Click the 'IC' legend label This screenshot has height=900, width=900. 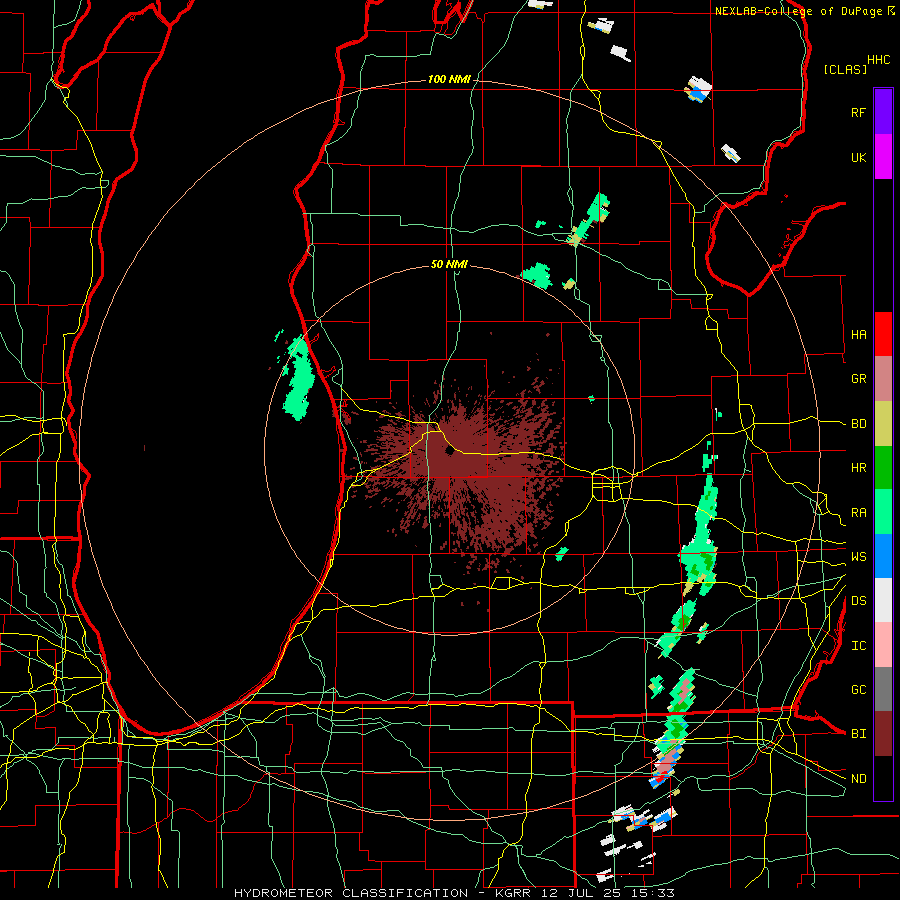coord(858,646)
